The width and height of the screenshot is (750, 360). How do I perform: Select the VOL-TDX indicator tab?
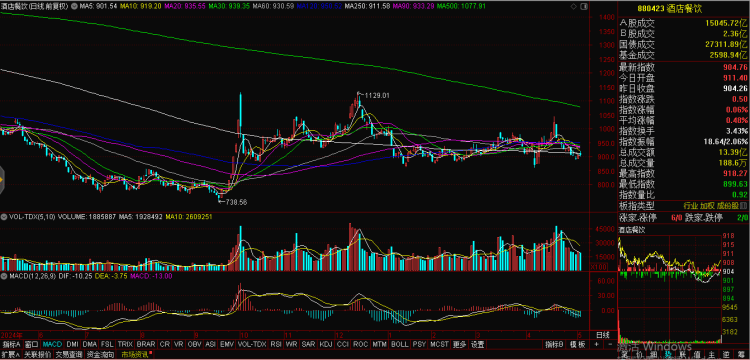pos(252,344)
